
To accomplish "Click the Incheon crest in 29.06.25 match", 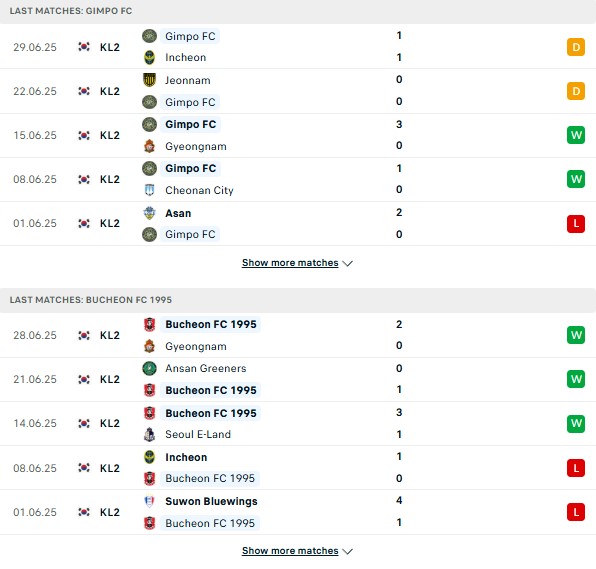I will click(149, 58).
